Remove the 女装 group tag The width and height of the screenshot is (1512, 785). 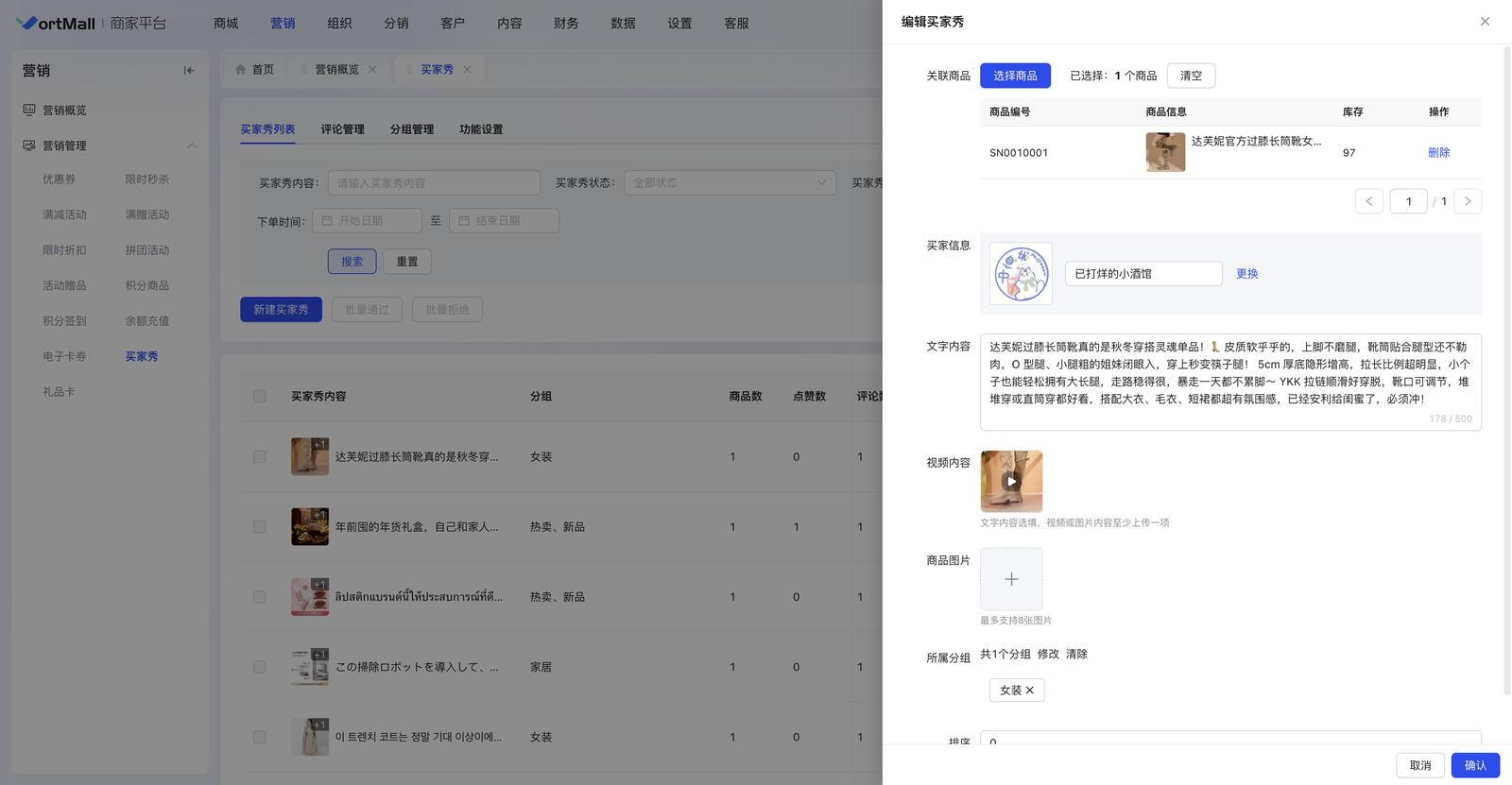coord(1030,691)
